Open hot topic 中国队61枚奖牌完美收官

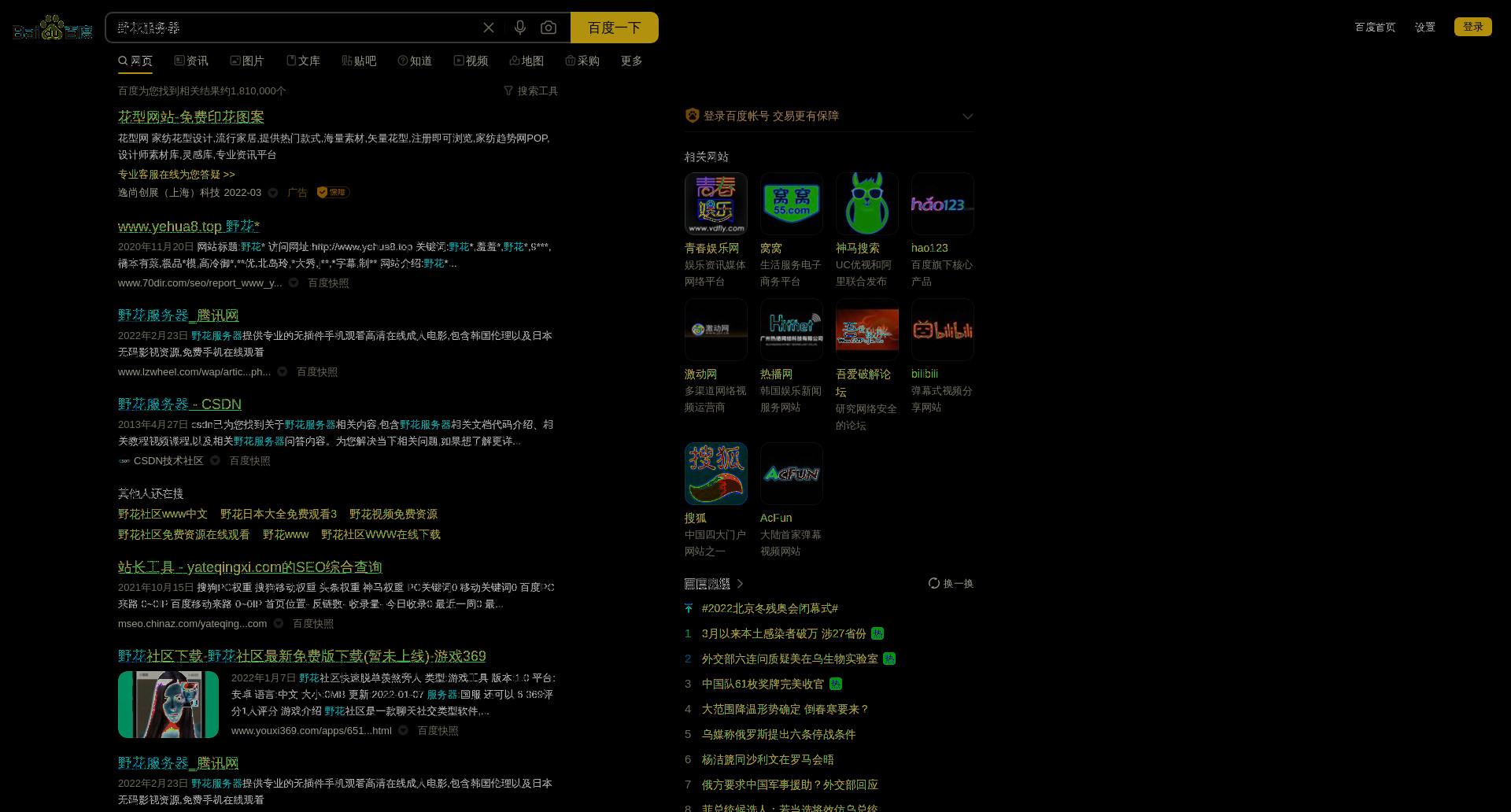coord(763,685)
